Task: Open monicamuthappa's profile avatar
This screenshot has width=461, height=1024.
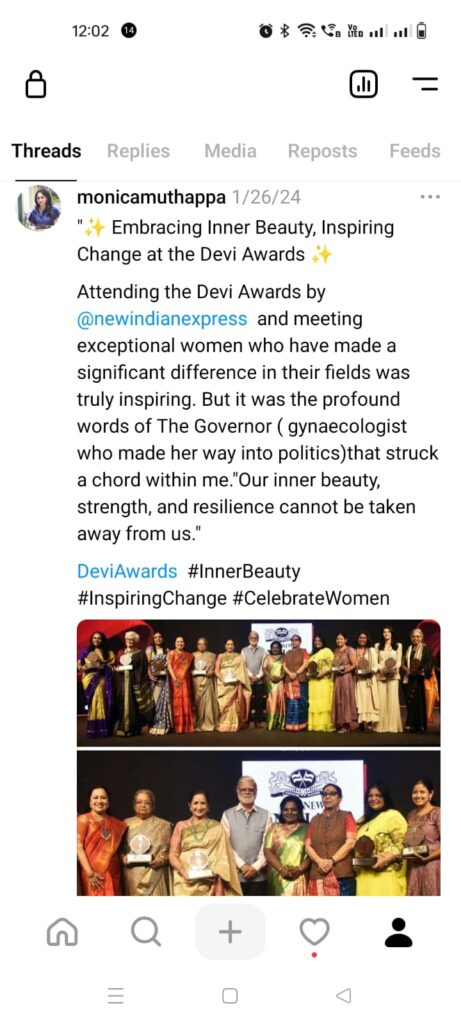Action: (39, 208)
